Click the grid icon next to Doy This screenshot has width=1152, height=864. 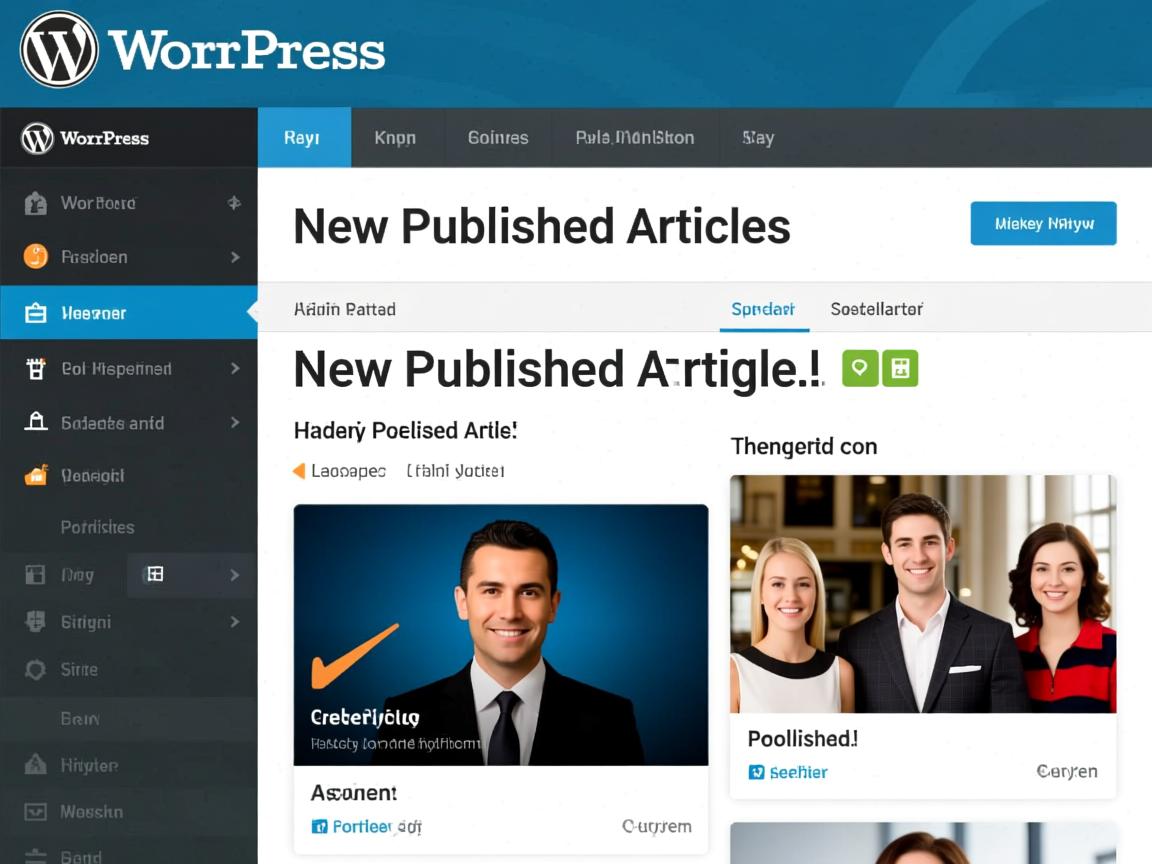coord(154,574)
